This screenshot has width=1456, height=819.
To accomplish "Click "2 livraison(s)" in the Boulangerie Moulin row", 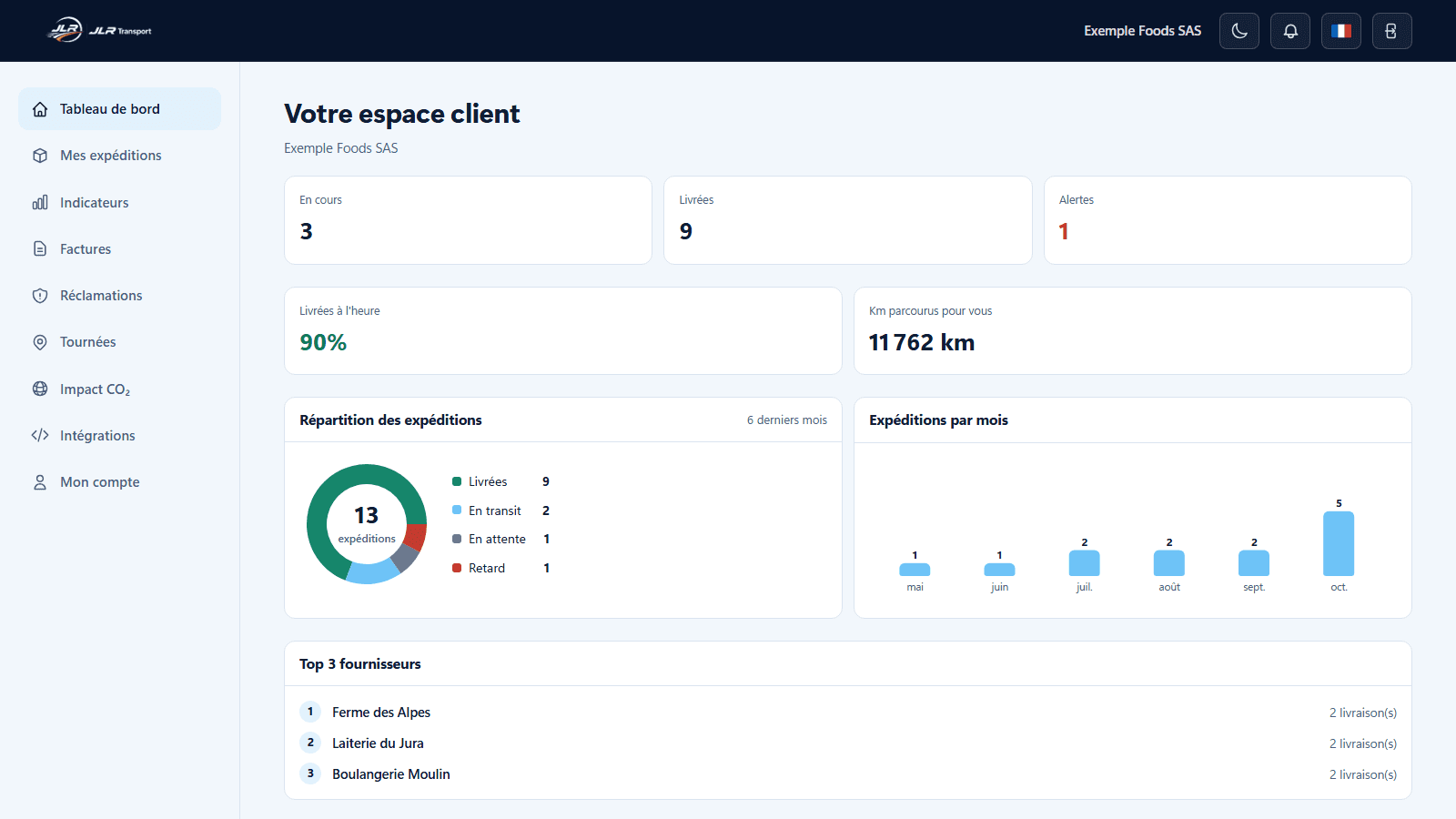I will 1363,774.
